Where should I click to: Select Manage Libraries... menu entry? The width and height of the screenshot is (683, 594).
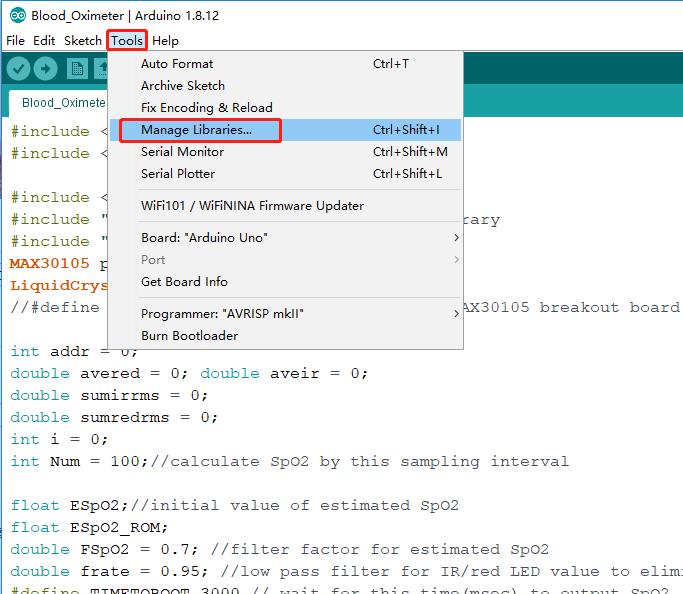click(x=196, y=130)
